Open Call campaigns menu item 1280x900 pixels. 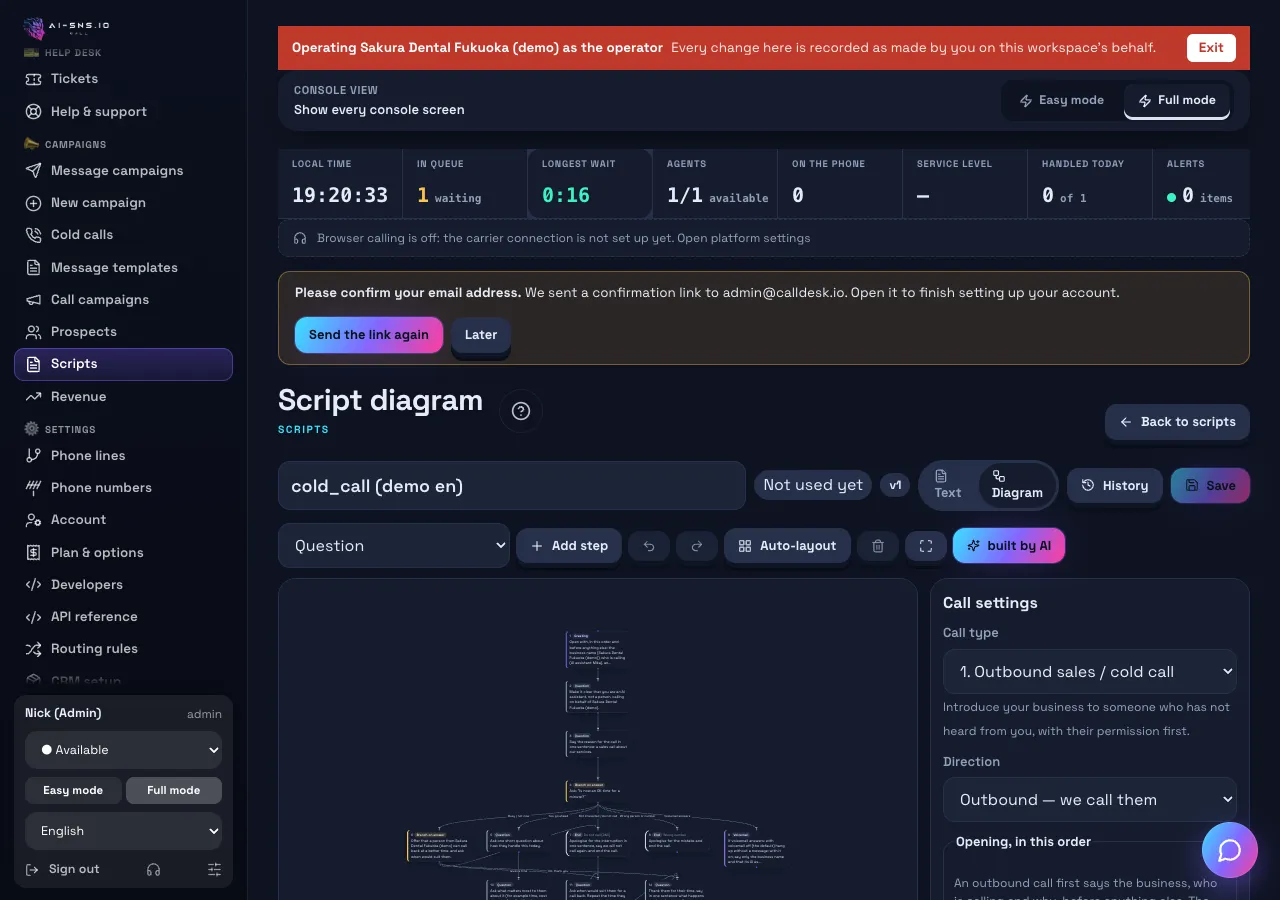[124, 299]
